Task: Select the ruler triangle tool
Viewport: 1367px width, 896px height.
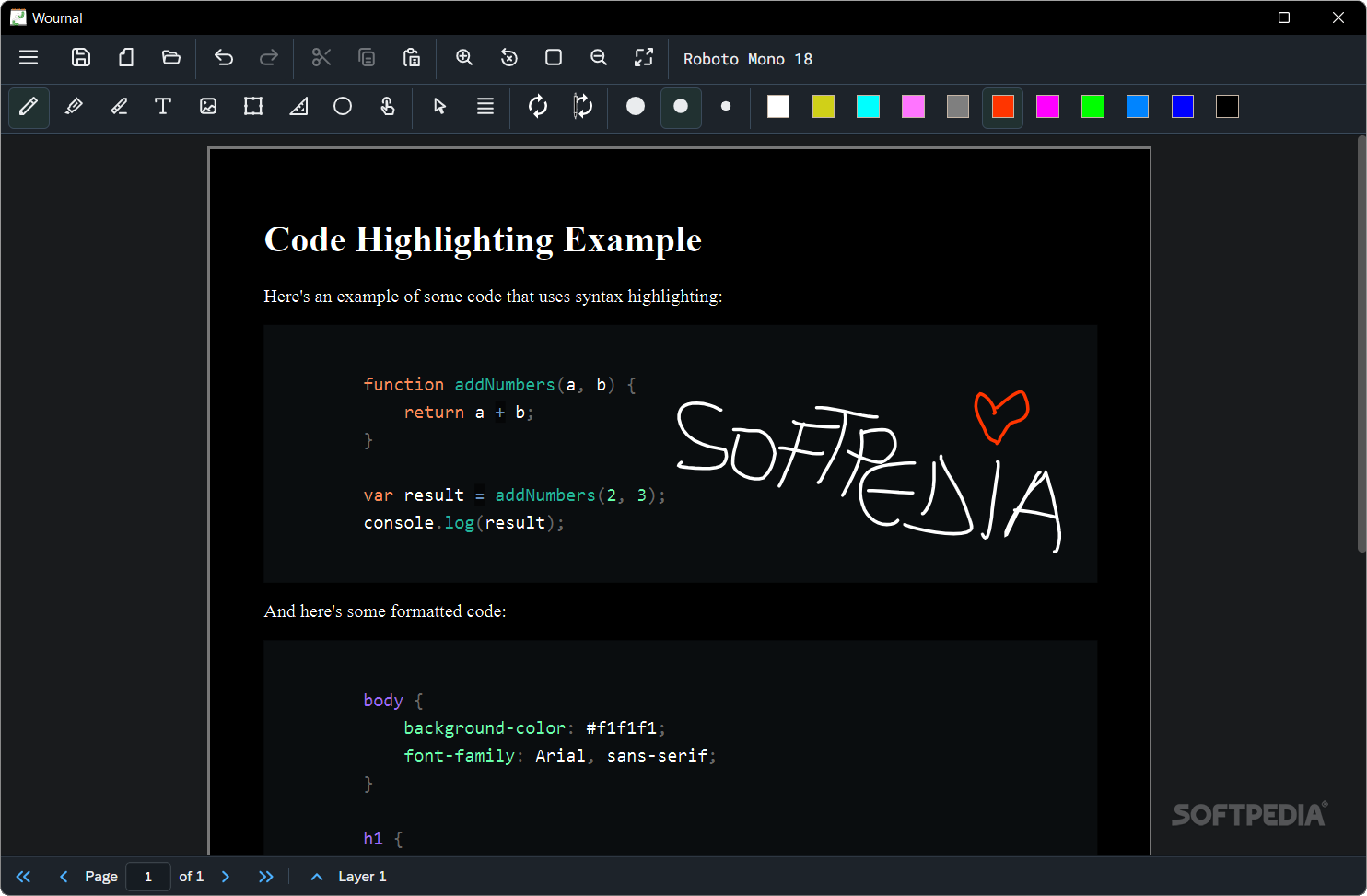Action: click(x=298, y=107)
